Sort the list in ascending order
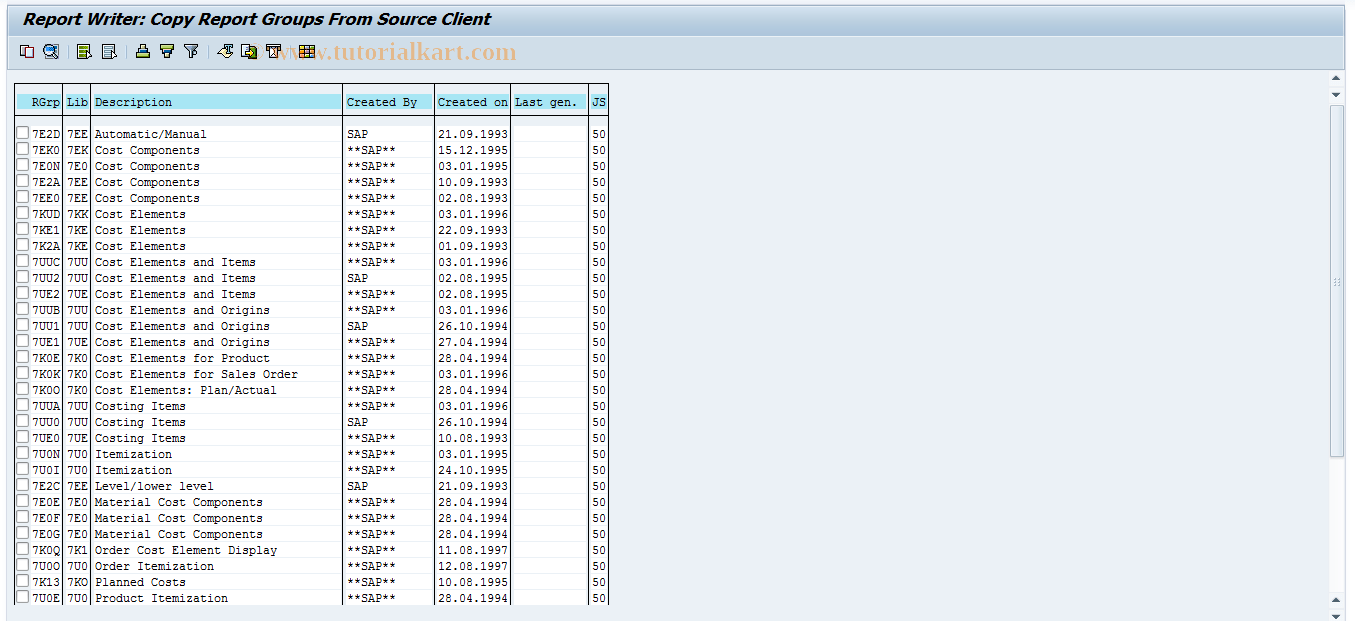Screen dimensions: 1355x621 point(141,51)
